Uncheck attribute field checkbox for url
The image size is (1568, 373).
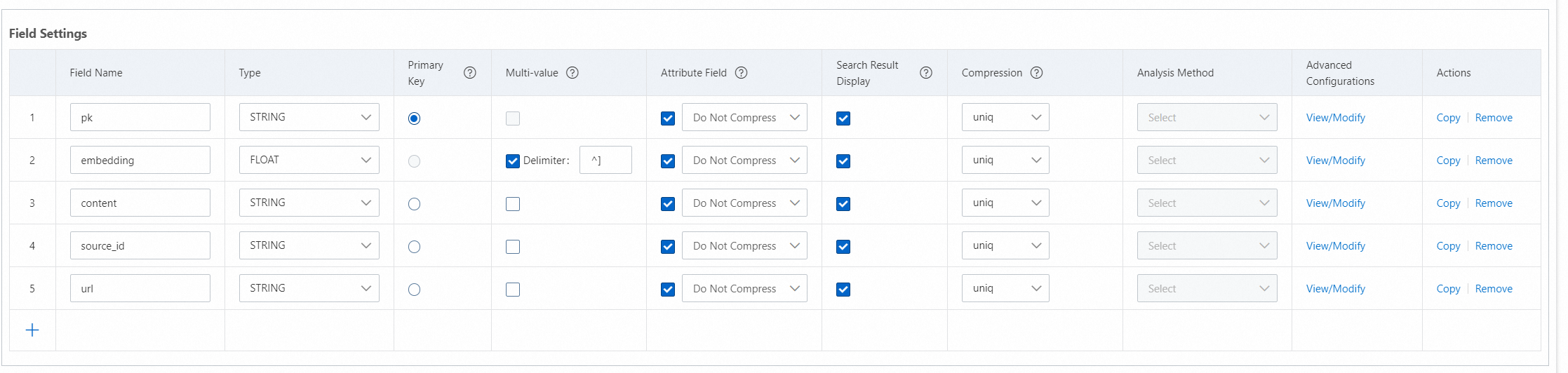(668, 290)
